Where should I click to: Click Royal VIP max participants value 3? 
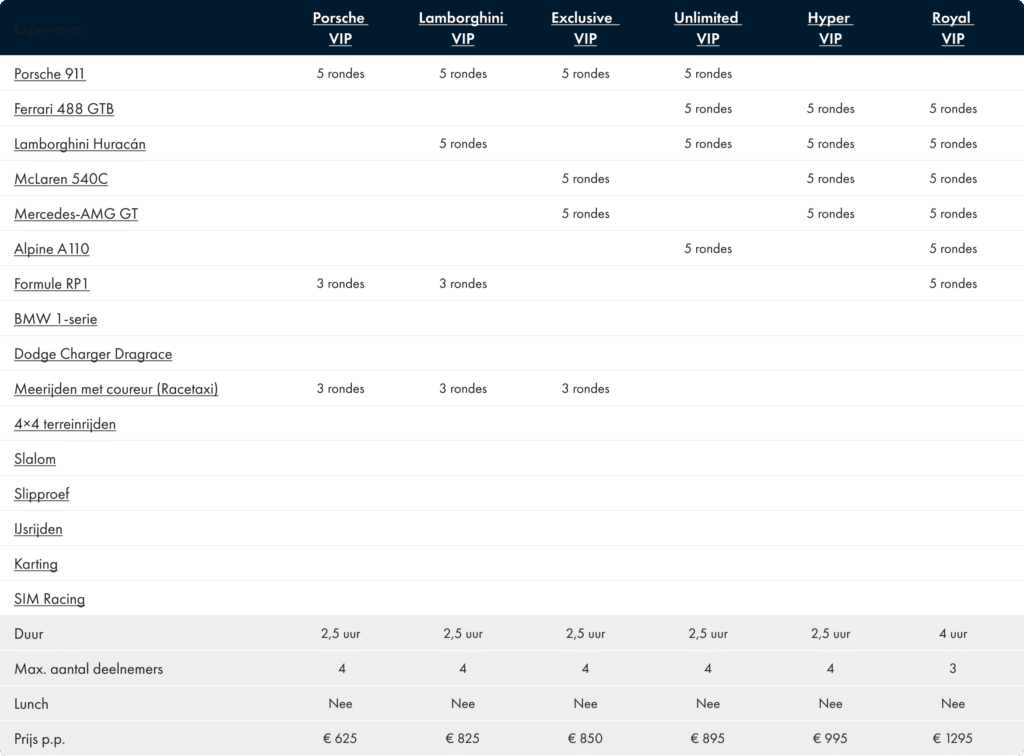[953, 669]
